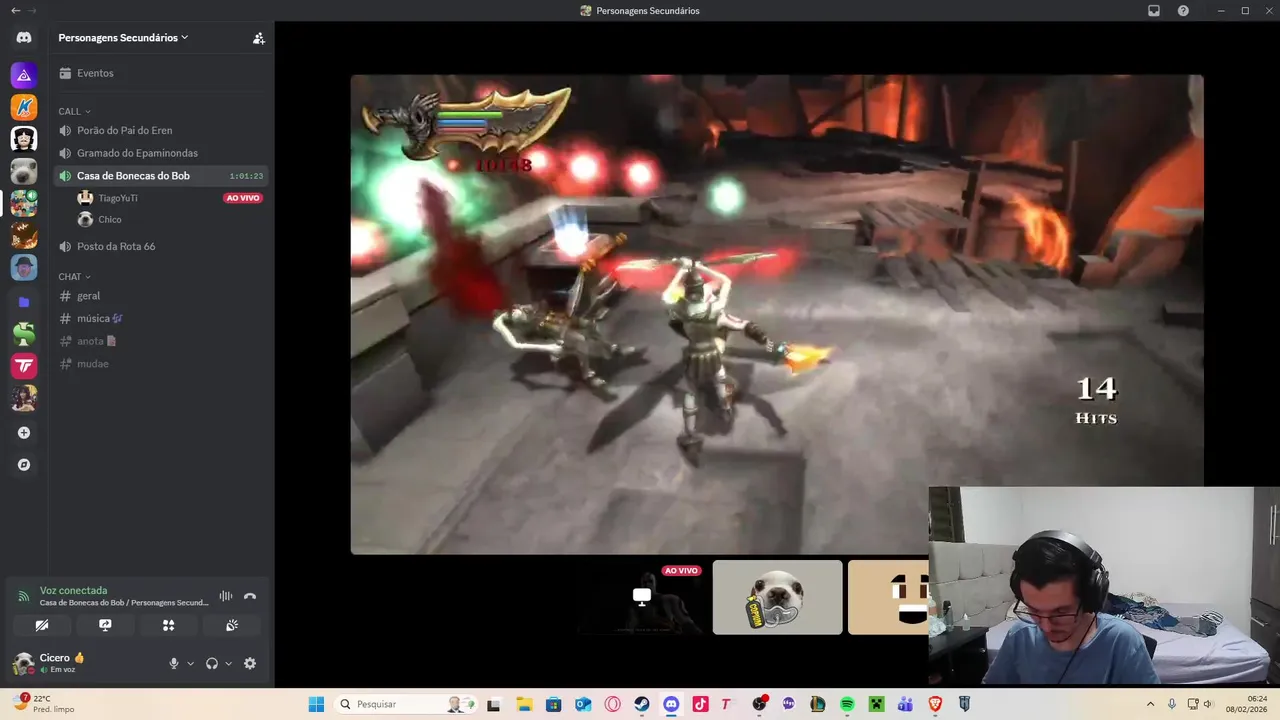Open File Explorer from the taskbar

(524, 704)
